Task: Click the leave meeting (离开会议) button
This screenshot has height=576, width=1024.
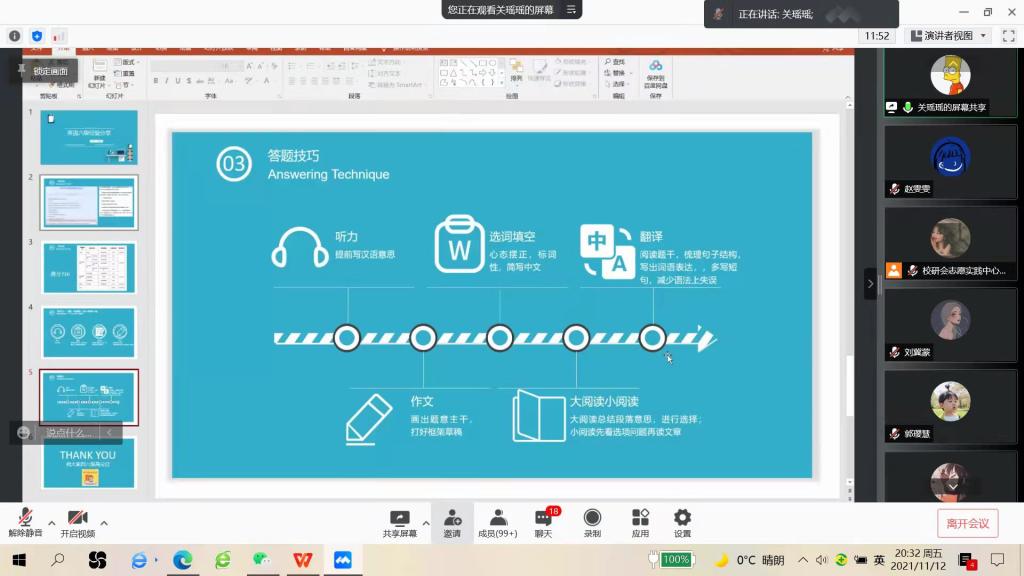Action: pyautogui.click(x=967, y=523)
